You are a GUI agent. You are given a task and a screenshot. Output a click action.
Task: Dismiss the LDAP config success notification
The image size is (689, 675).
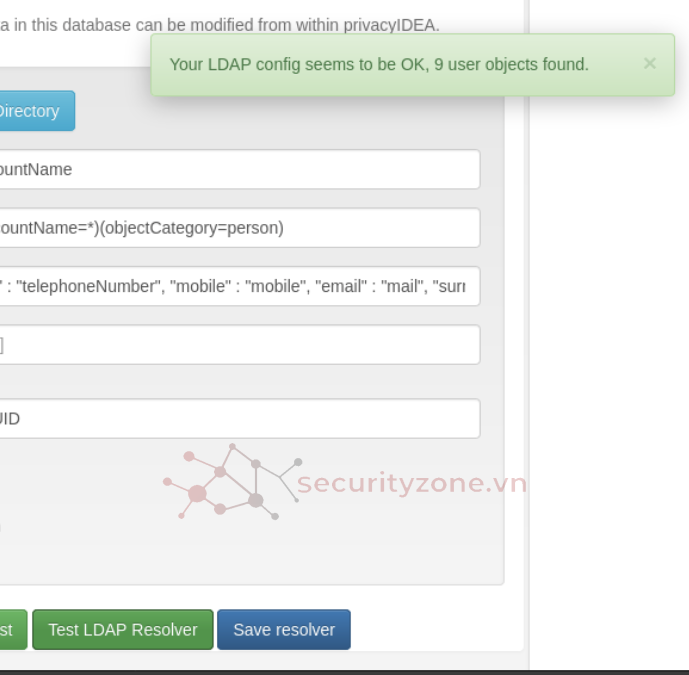click(x=649, y=64)
